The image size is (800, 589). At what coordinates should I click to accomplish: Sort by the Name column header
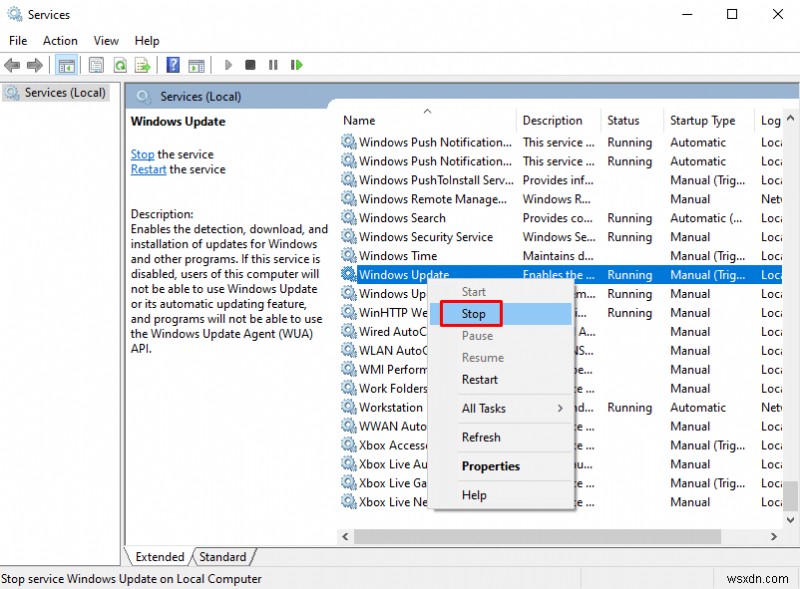point(428,120)
